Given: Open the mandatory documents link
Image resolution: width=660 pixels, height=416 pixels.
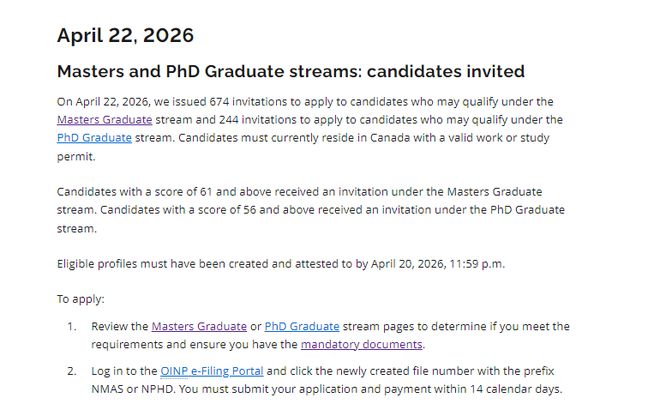Looking at the screenshot, I should coord(361,344).
